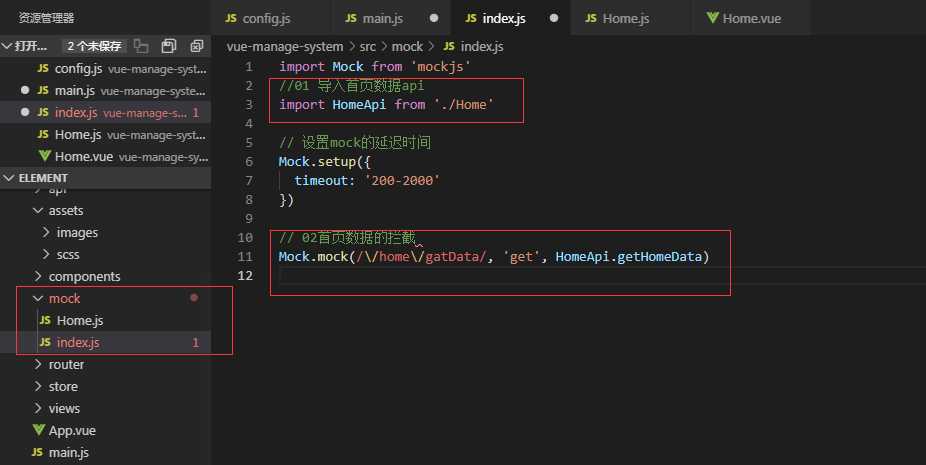
Task: Switch to the config.js tab
Action: [271, 18]
